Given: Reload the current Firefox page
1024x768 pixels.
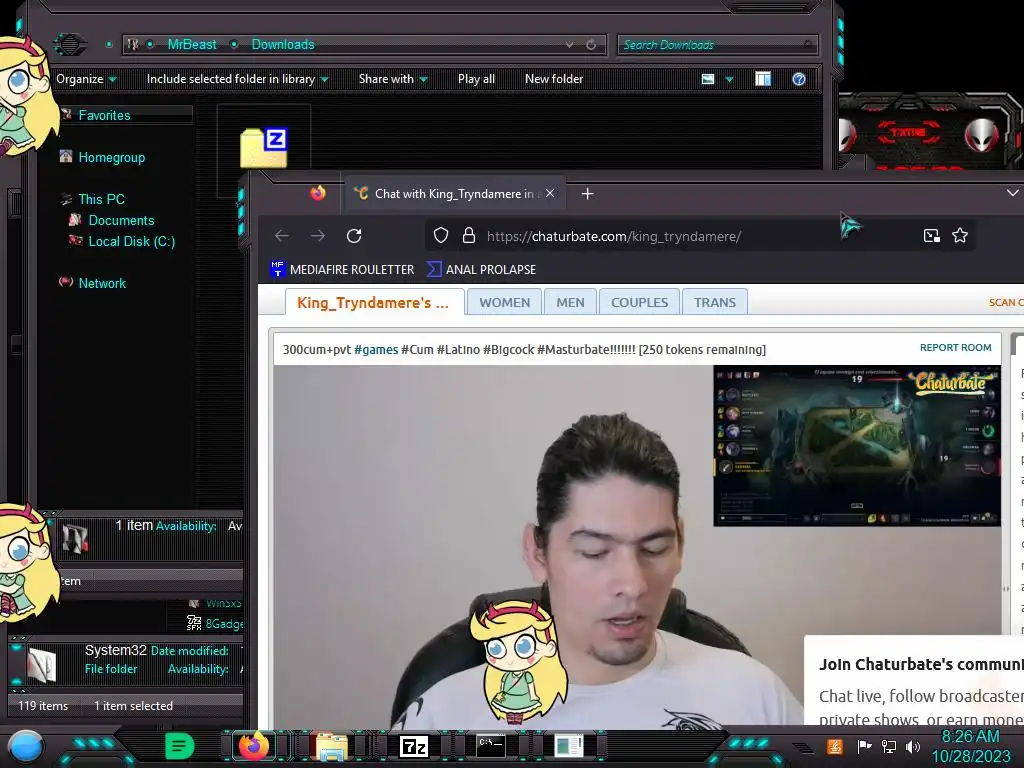Looking at the screenshot, I should 354,236.
